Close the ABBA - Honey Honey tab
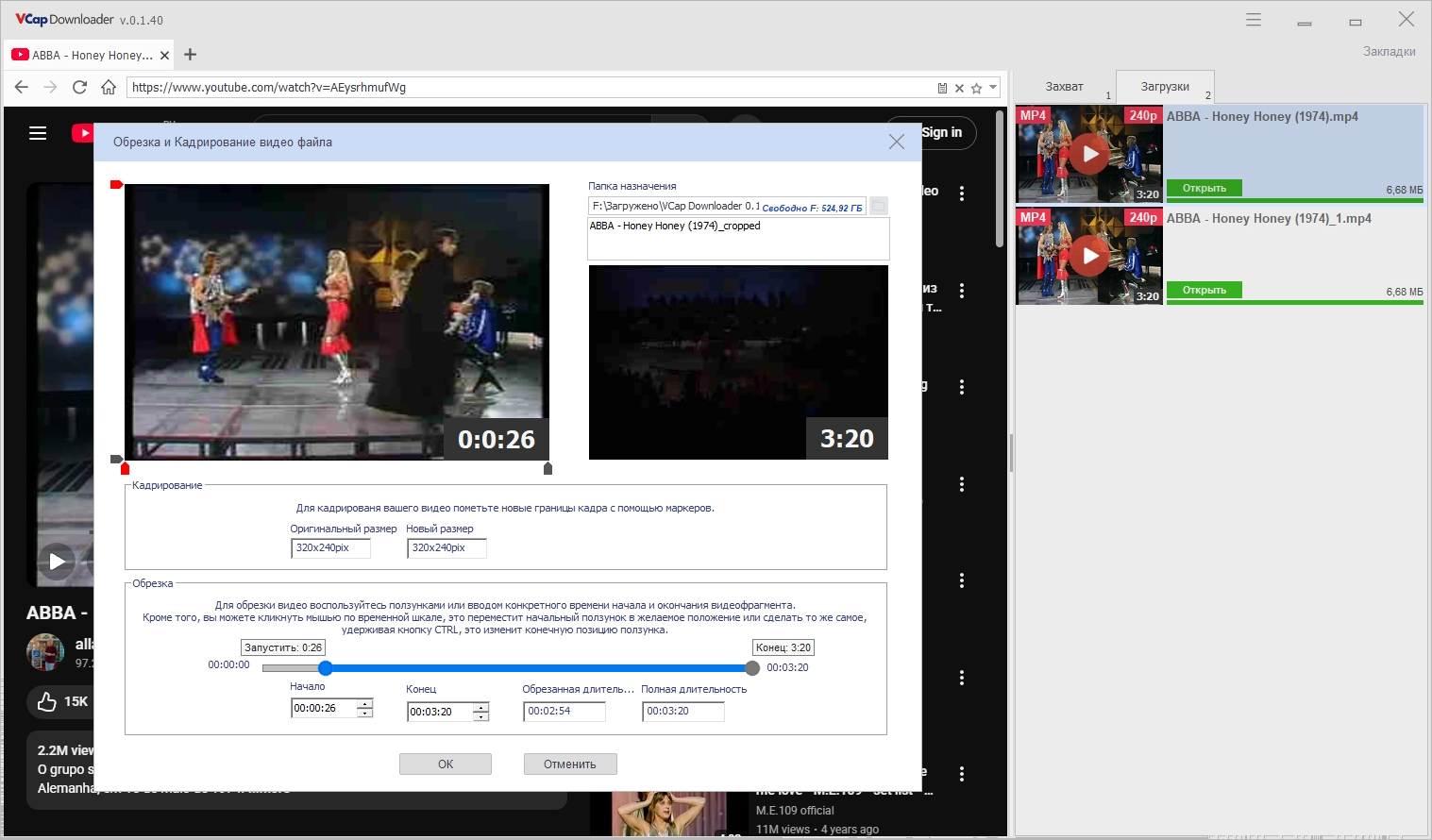The width and height of the screenshot is (1432, 840). click(164, 55)
